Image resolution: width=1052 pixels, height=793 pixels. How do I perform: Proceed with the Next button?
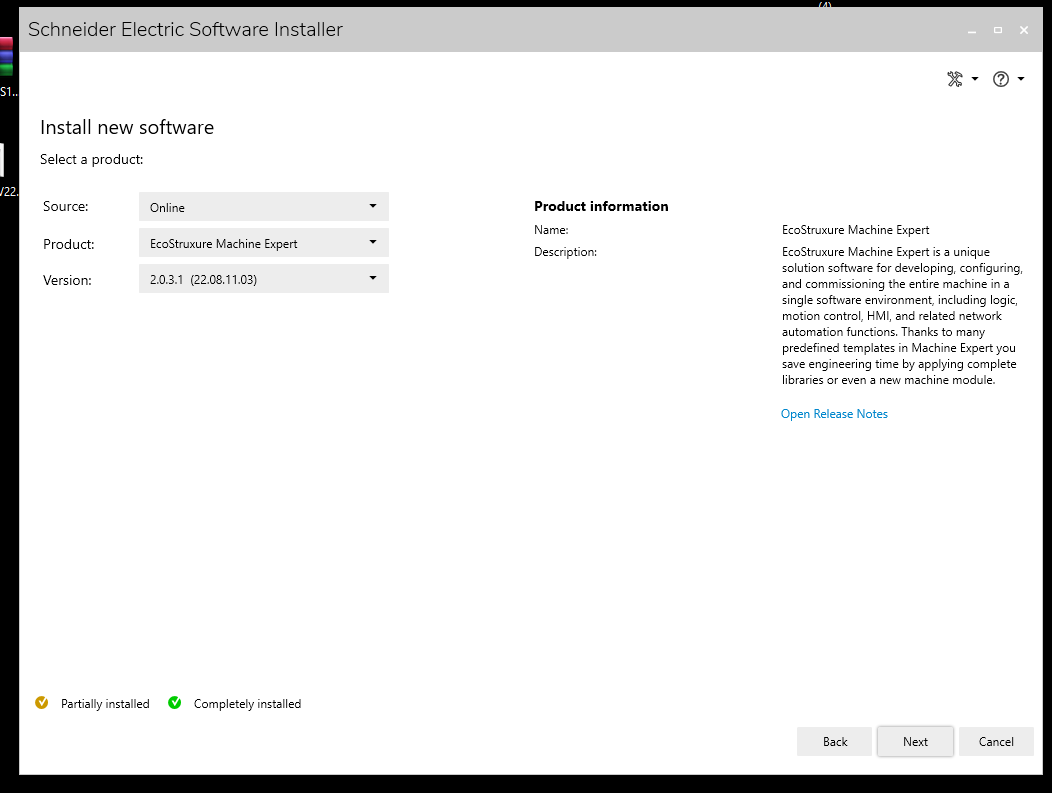coord(915,741)
